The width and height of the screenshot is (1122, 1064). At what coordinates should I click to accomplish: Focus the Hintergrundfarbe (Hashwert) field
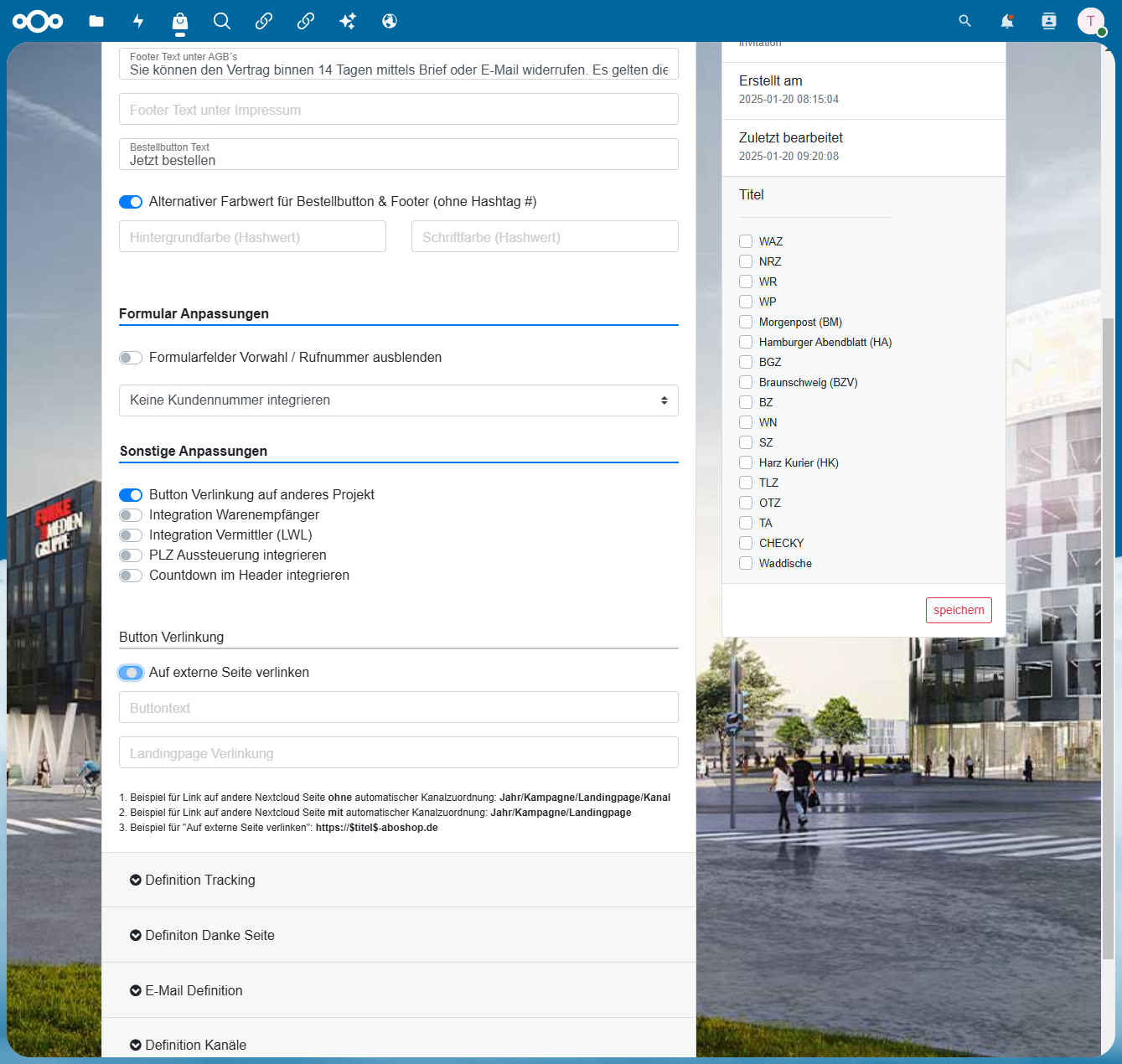[252, 236]
